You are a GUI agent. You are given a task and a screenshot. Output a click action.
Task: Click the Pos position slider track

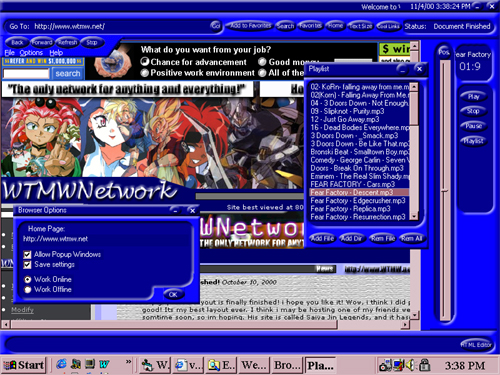(445, 190)
